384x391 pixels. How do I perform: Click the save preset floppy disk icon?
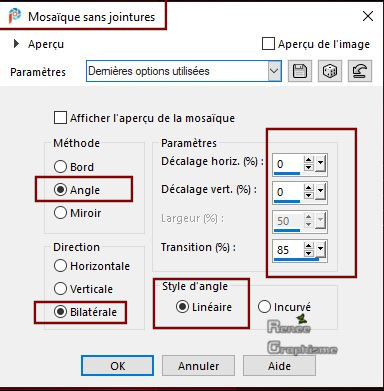[300, 71]
